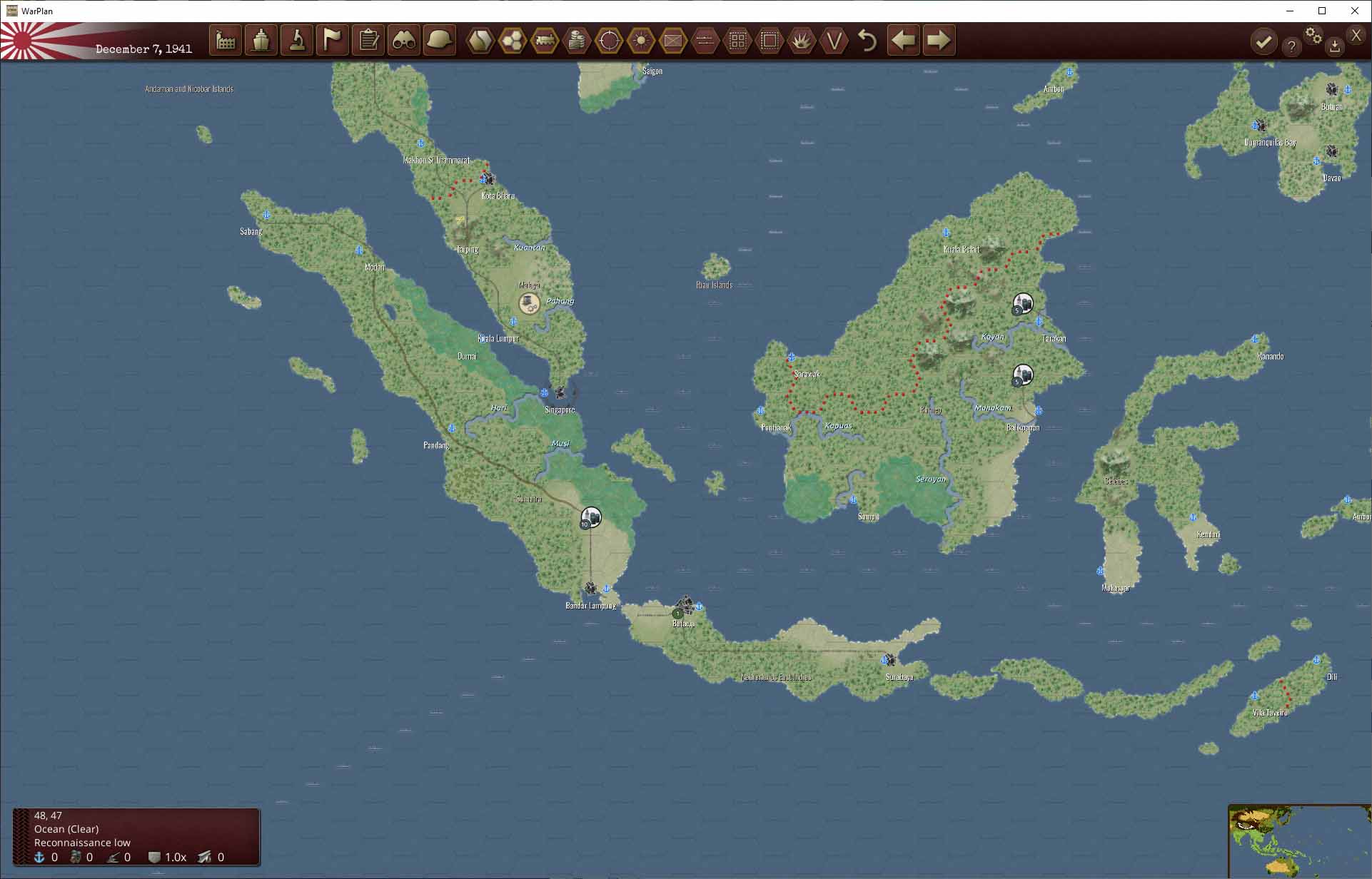Click the Manado label

(x=1270, y=356)
